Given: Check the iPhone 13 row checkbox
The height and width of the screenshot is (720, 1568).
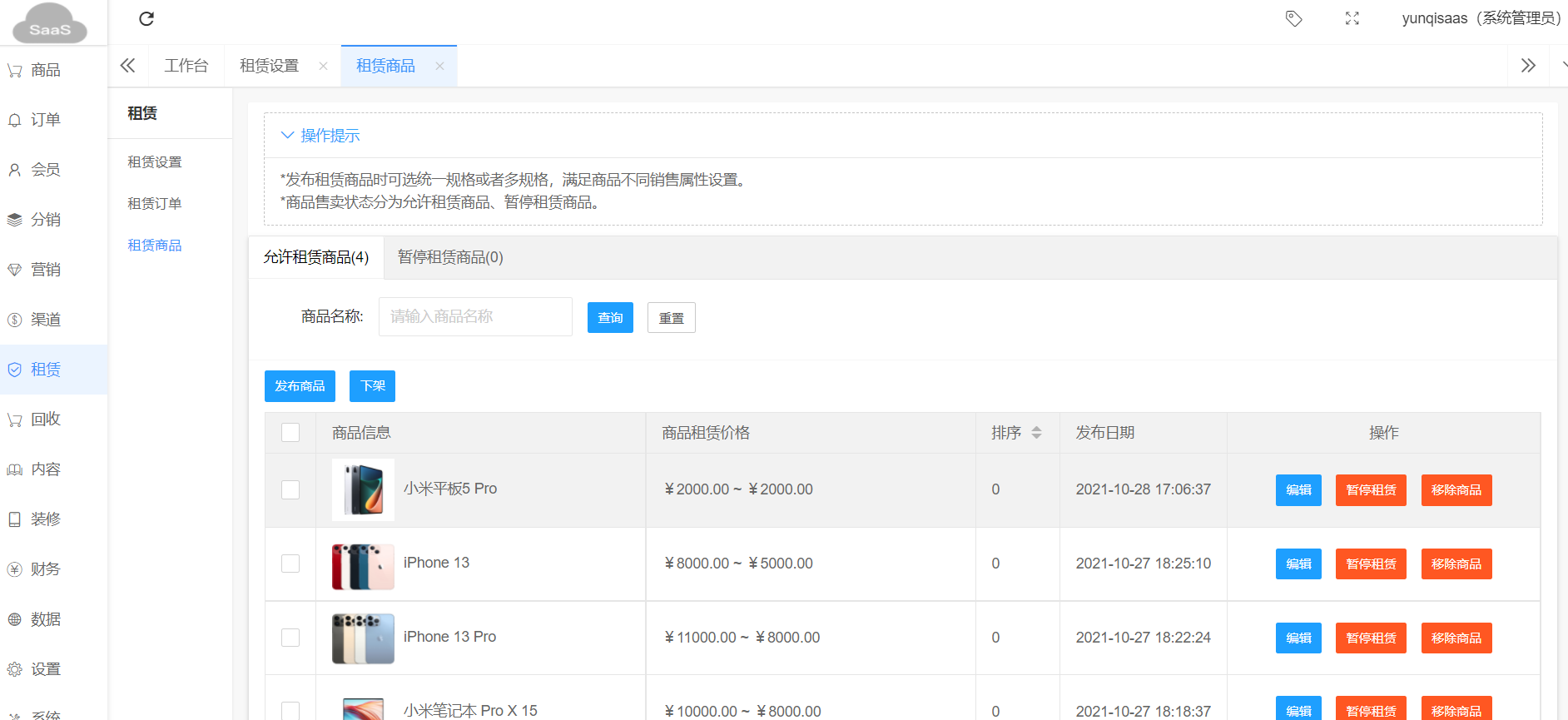Looking at the screenshot, I should click(x=290, y=564).
